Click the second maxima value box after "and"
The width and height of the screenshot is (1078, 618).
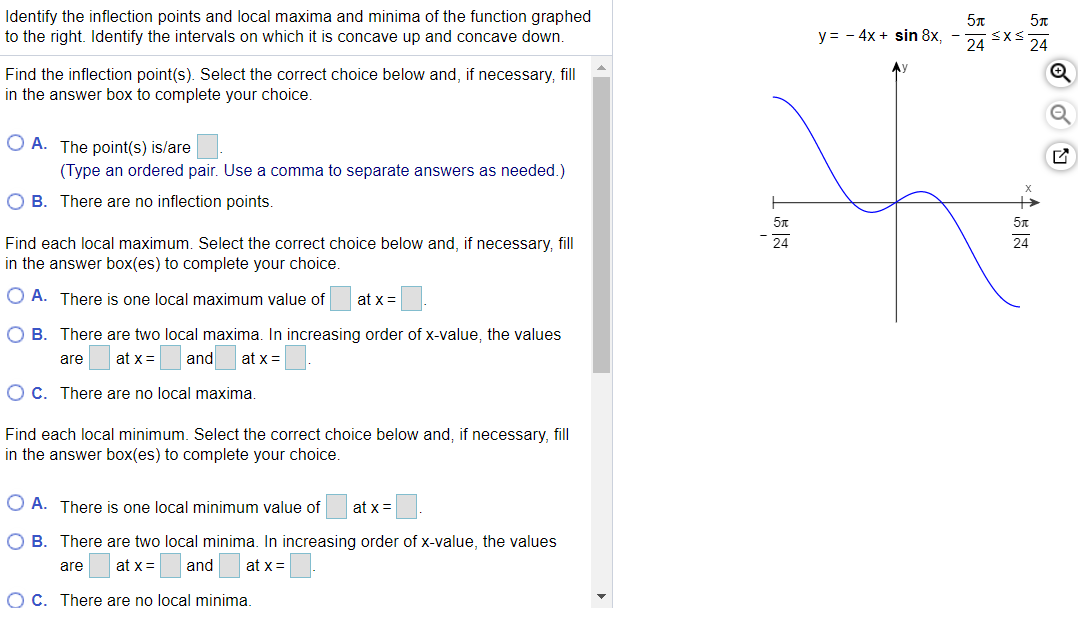click(224, 357)
